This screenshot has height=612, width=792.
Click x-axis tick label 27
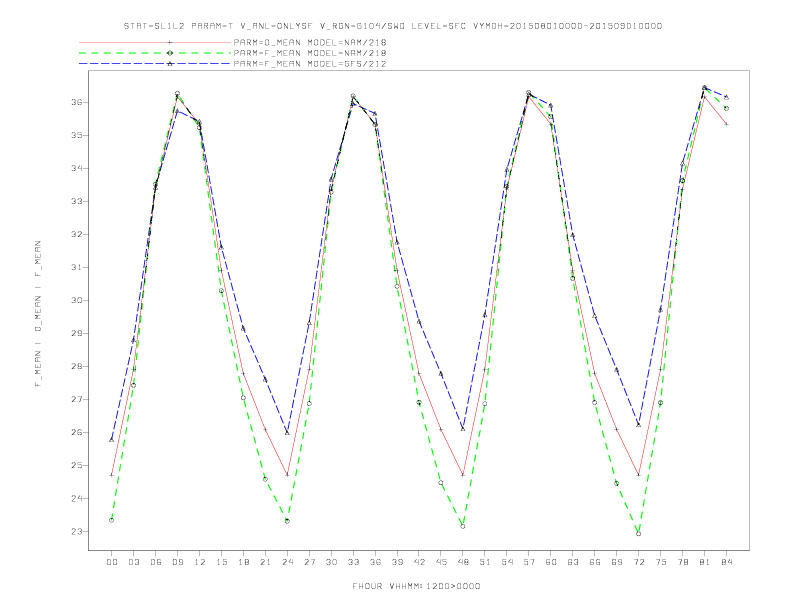click(x=309, y=562)
